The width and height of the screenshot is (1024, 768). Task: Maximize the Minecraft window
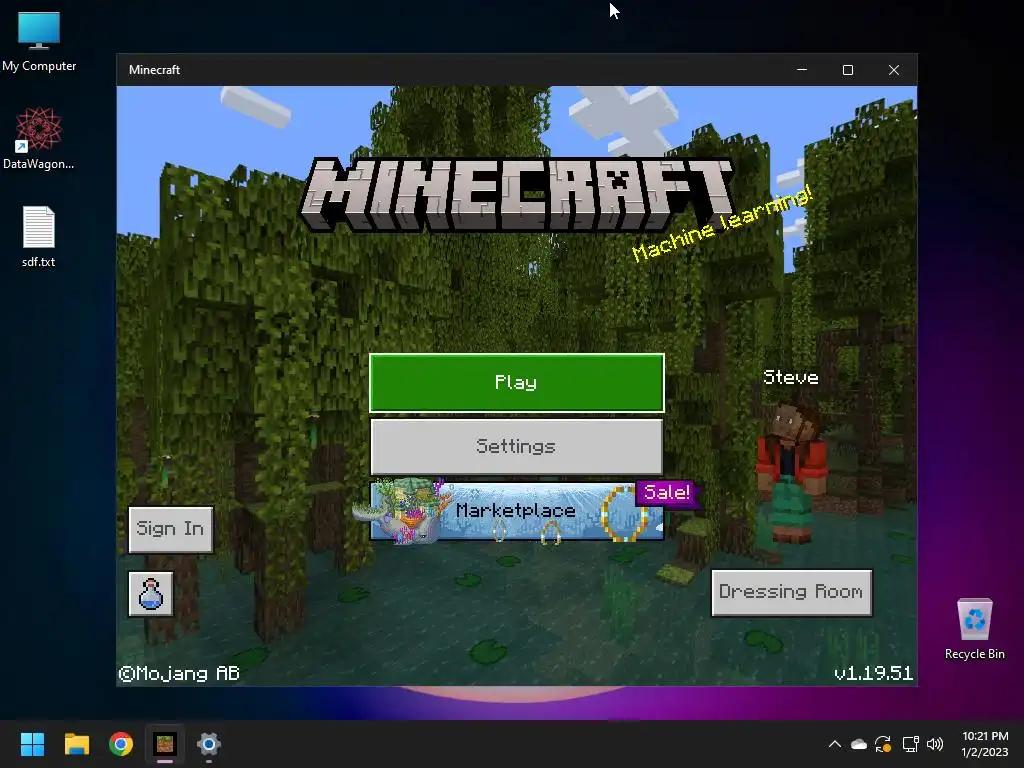848,70
